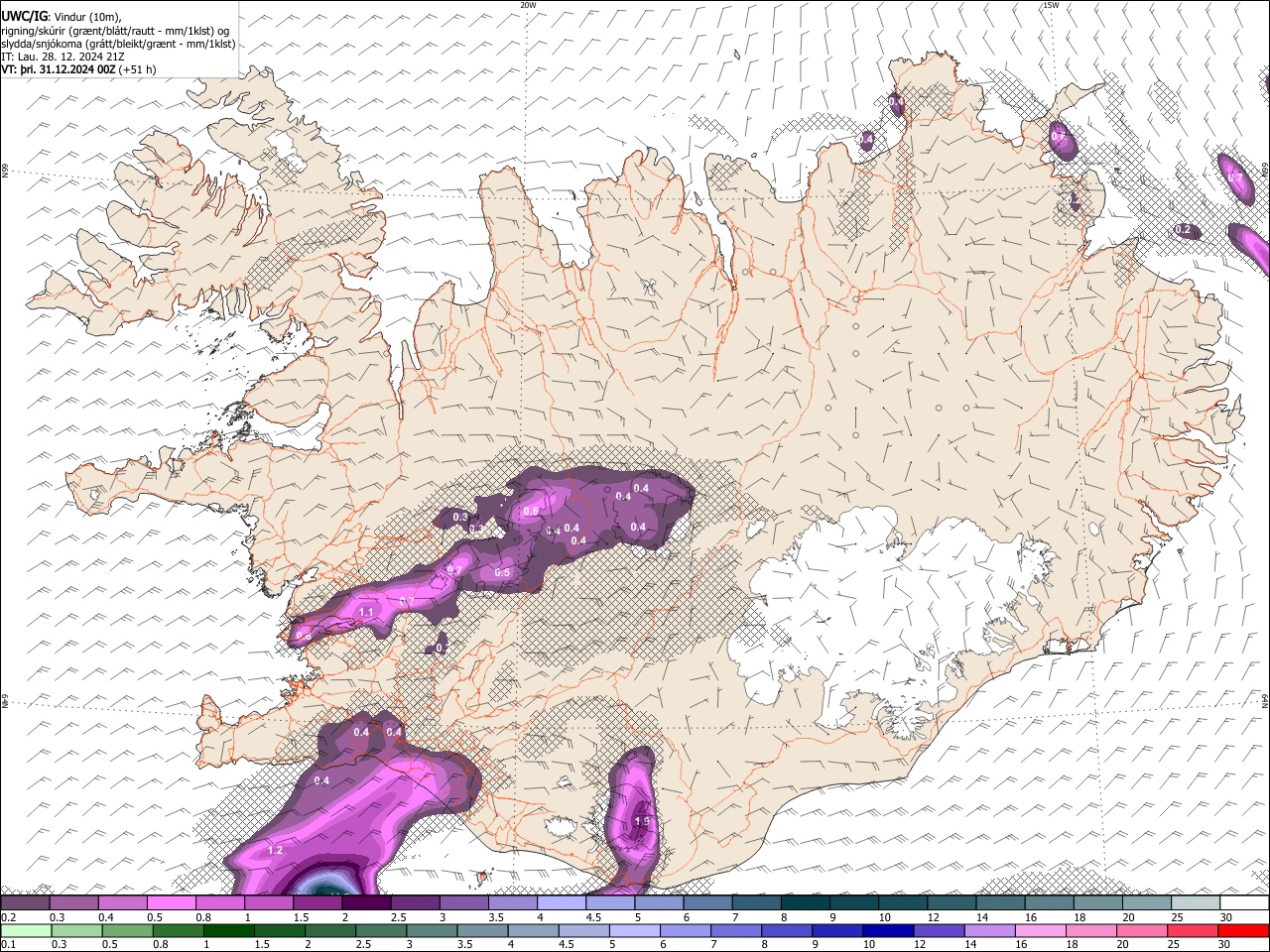Click the 'UWC/IG' title in the header box
1270x952 pixels.
point(24,17)
